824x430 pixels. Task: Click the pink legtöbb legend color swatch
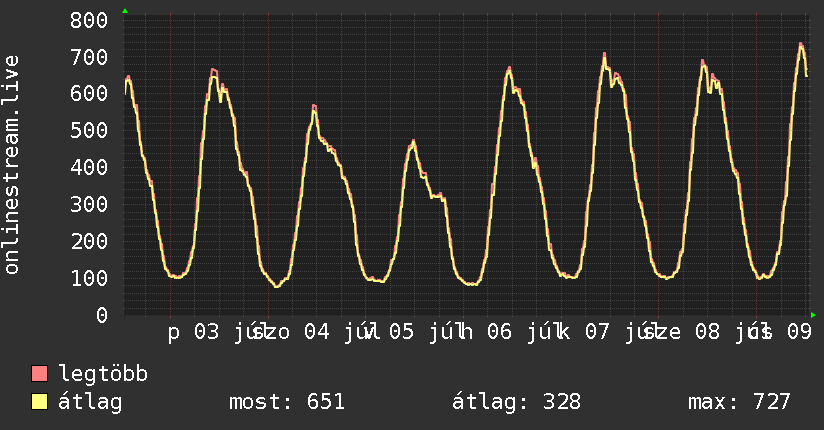pos(39,374)
